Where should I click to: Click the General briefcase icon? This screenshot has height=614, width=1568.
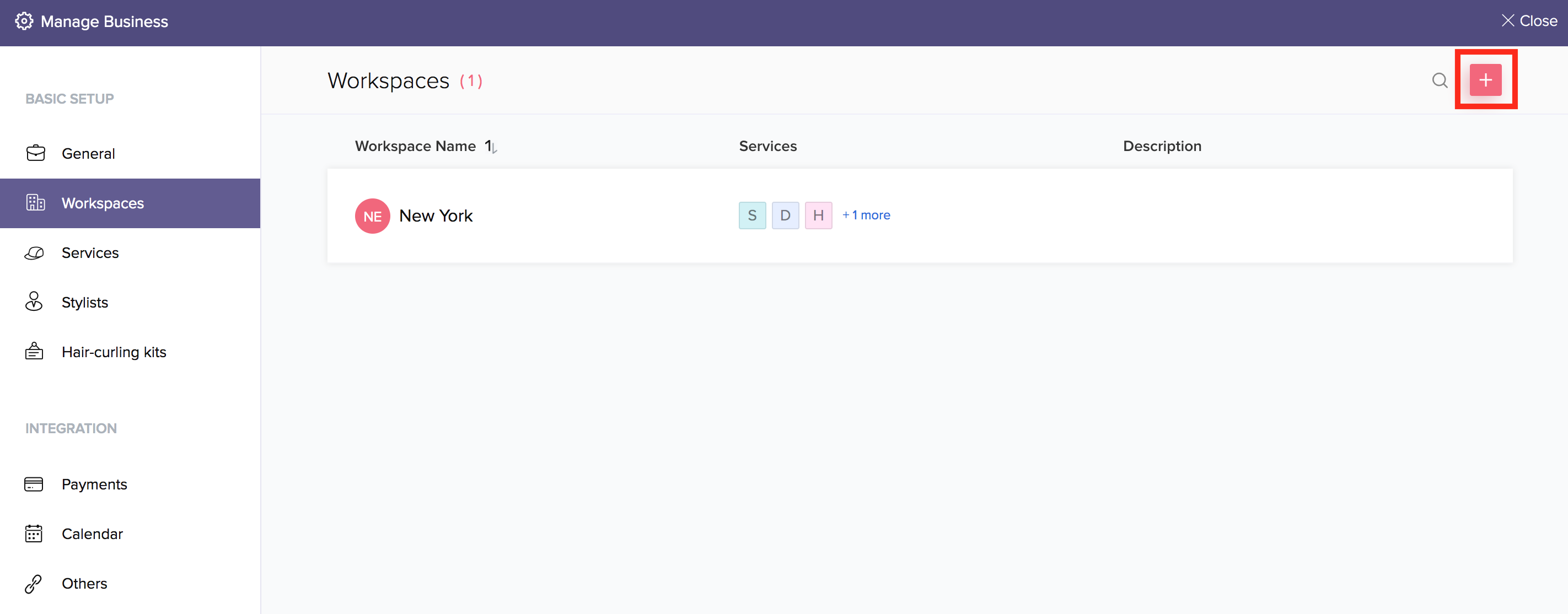[35, 153]
